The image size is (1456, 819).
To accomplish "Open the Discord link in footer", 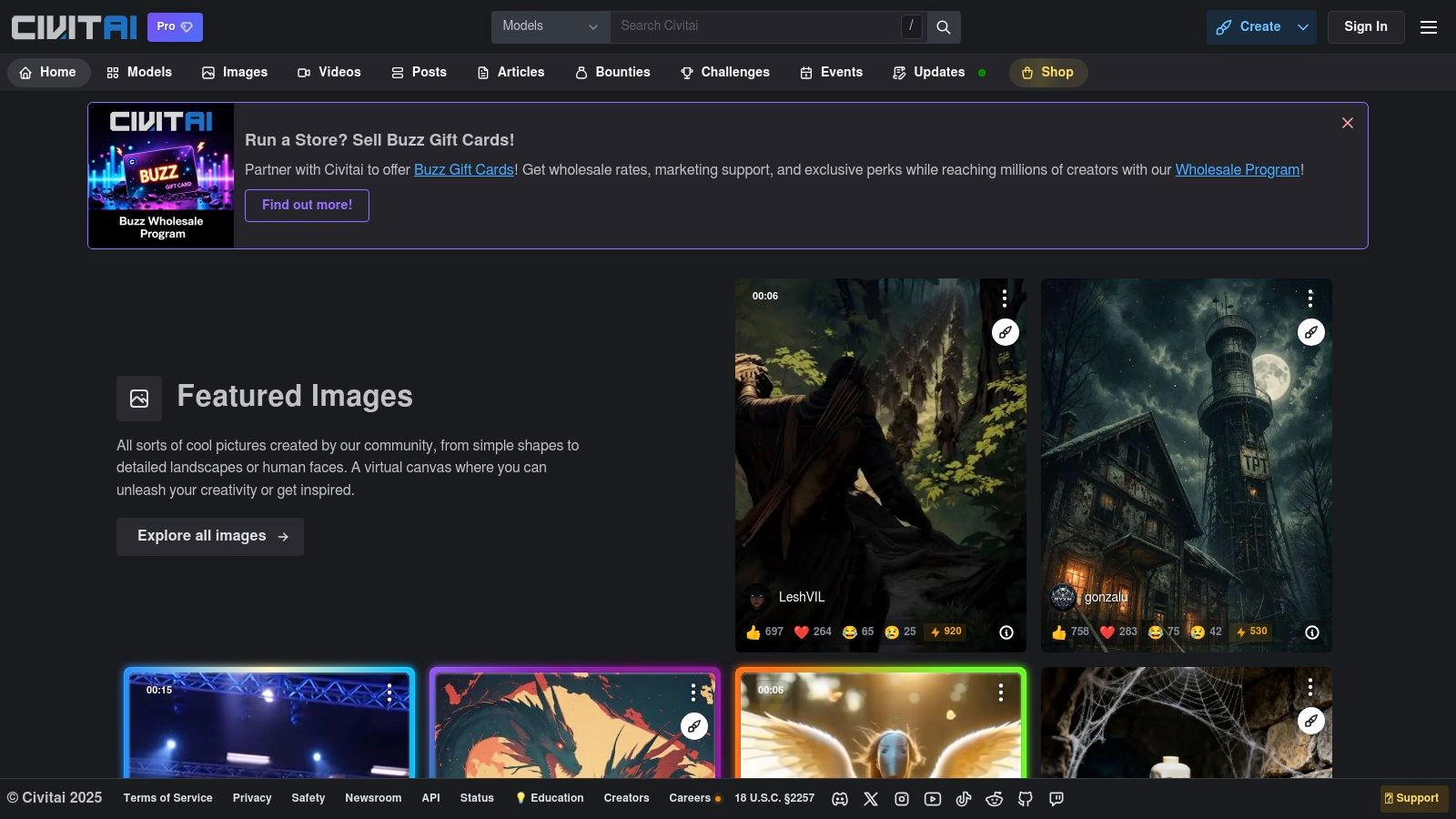I will 840,799.
